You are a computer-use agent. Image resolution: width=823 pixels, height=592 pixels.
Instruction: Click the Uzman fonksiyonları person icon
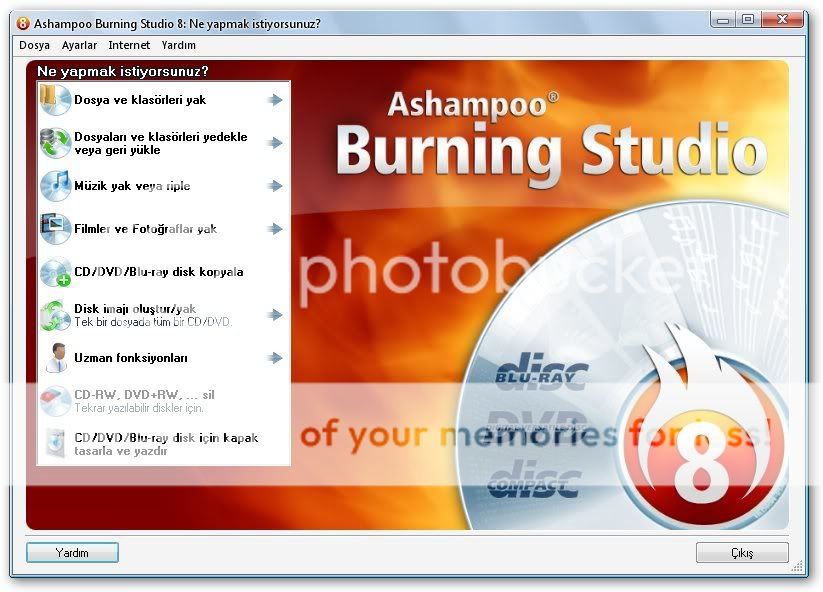pyautogui.click(x=55, y=358)
